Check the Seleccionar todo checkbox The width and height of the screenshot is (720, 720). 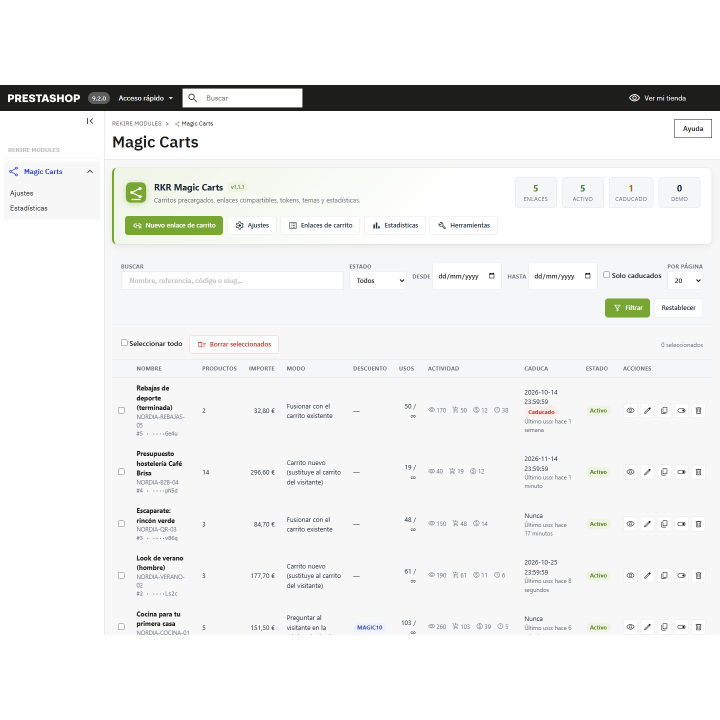click(x=124, y=343)
